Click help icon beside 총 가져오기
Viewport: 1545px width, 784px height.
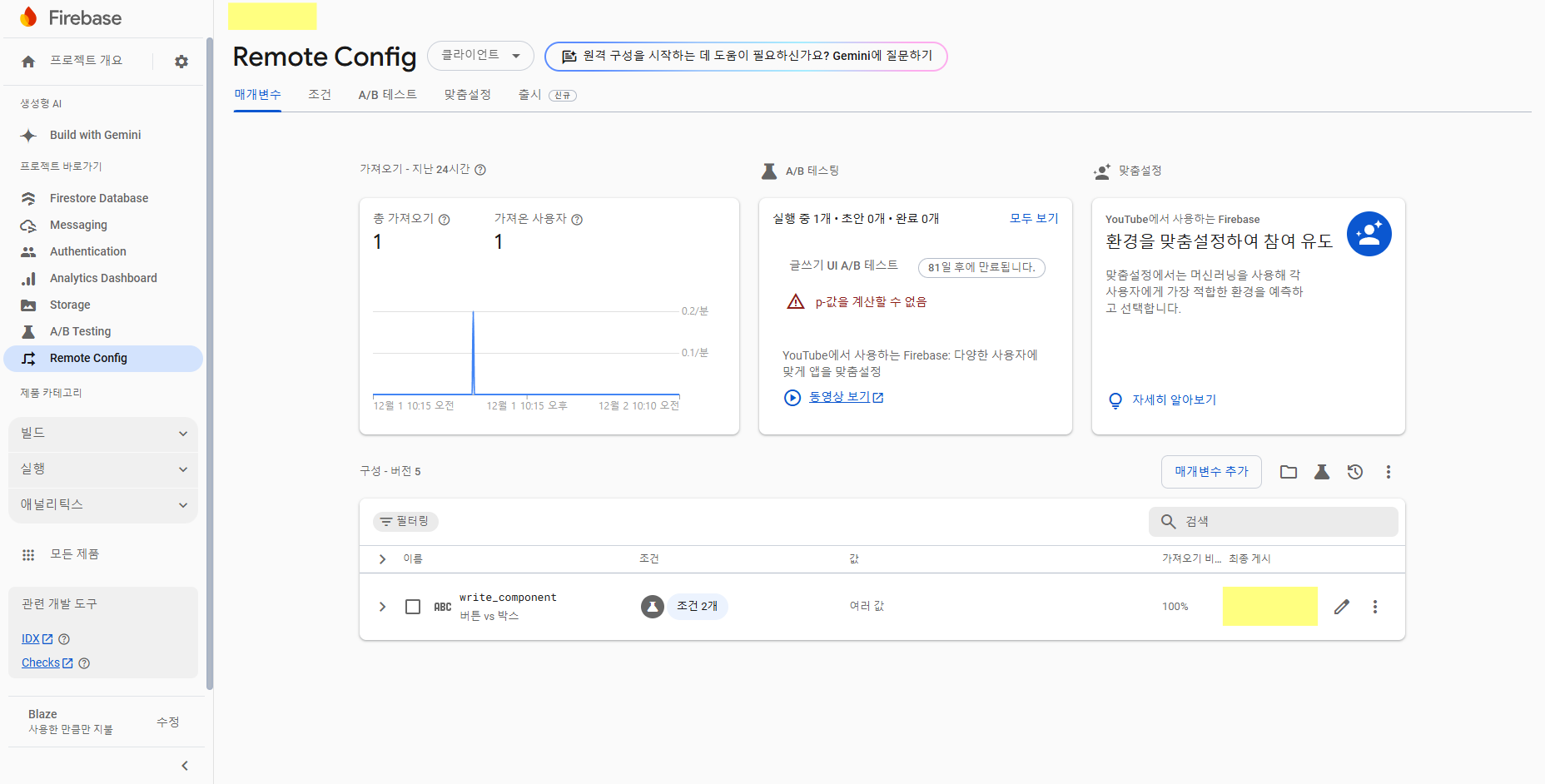(444, 220)
